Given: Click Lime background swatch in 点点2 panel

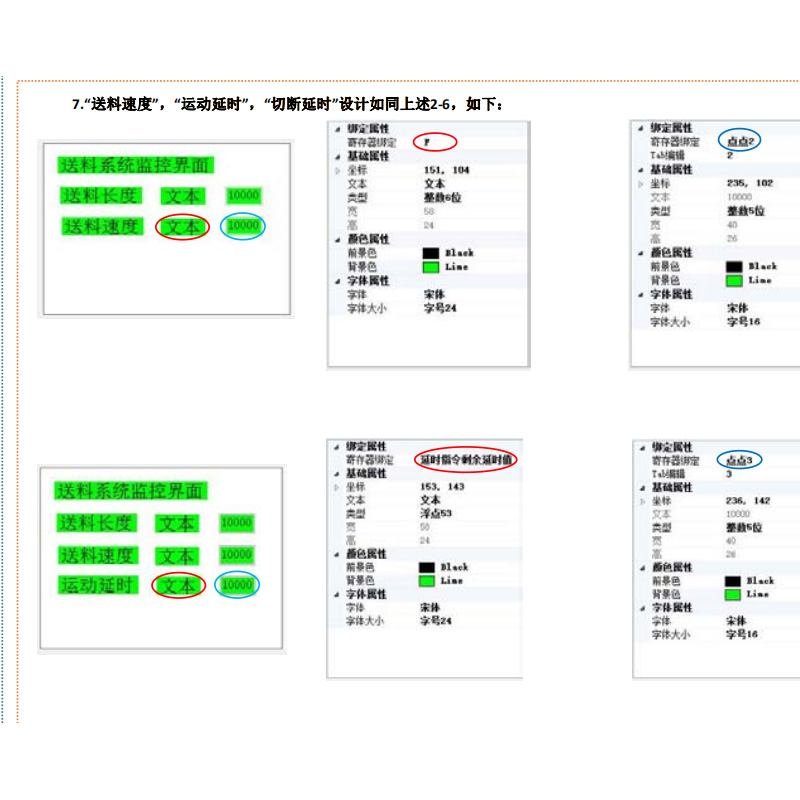Looking at the screenshot, I should pos(733,281).
